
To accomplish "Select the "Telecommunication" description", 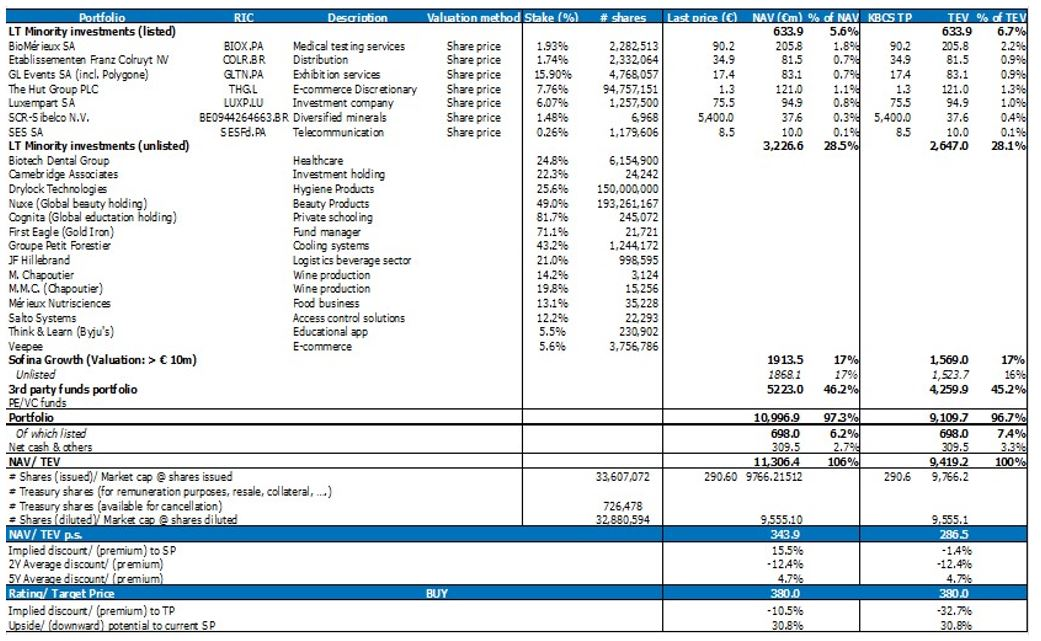I will [x=338, y=132].
